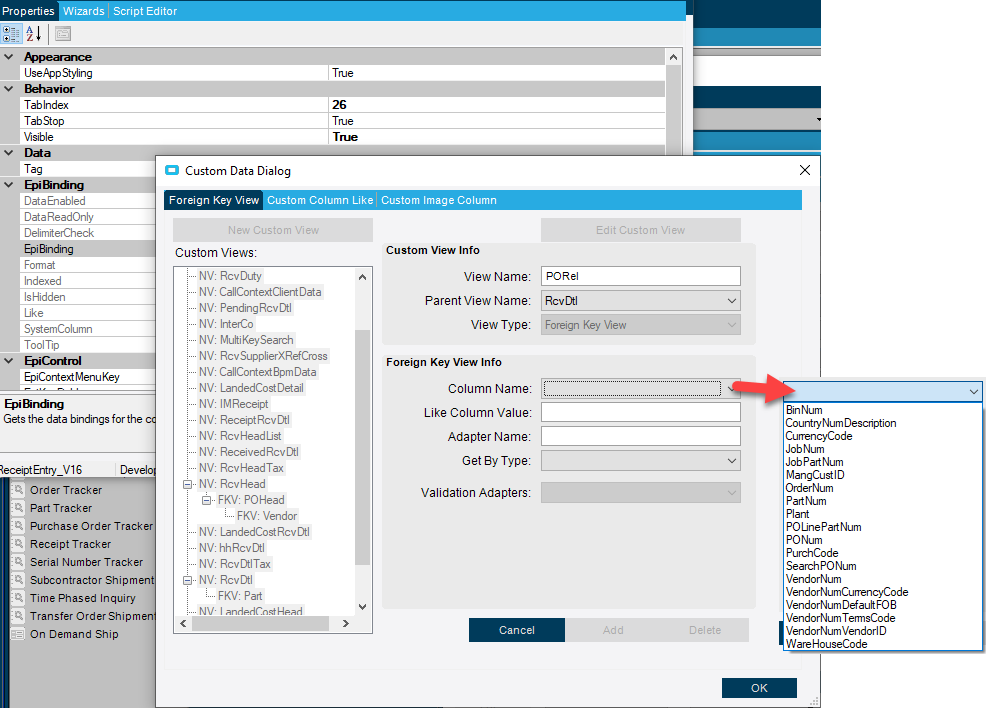Select SearchPONum in the column dropdown list
The height and width of the screenshot is (708, 986).
[x=821, y=566]
